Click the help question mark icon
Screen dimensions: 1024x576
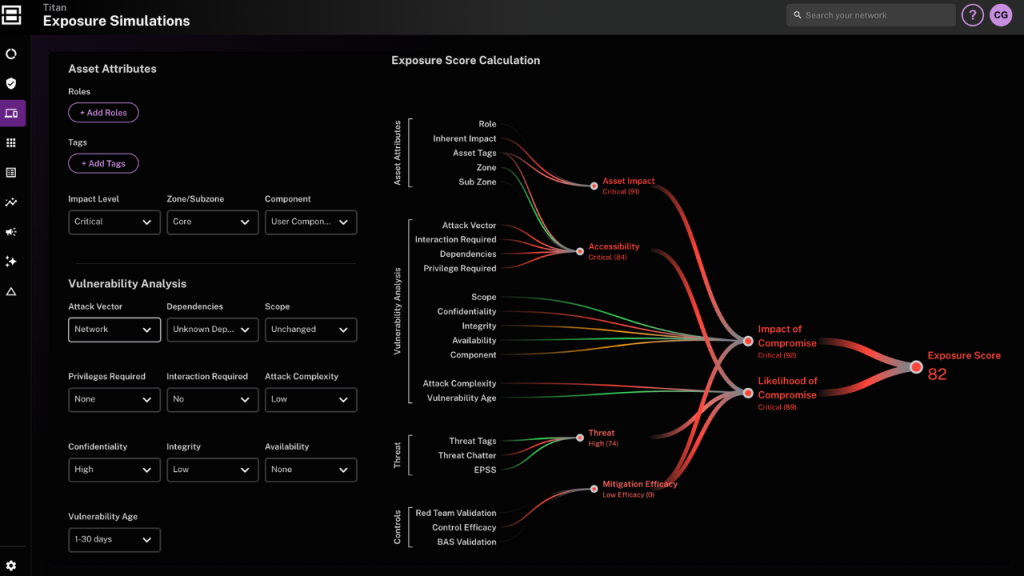click(x=972, y=15)
